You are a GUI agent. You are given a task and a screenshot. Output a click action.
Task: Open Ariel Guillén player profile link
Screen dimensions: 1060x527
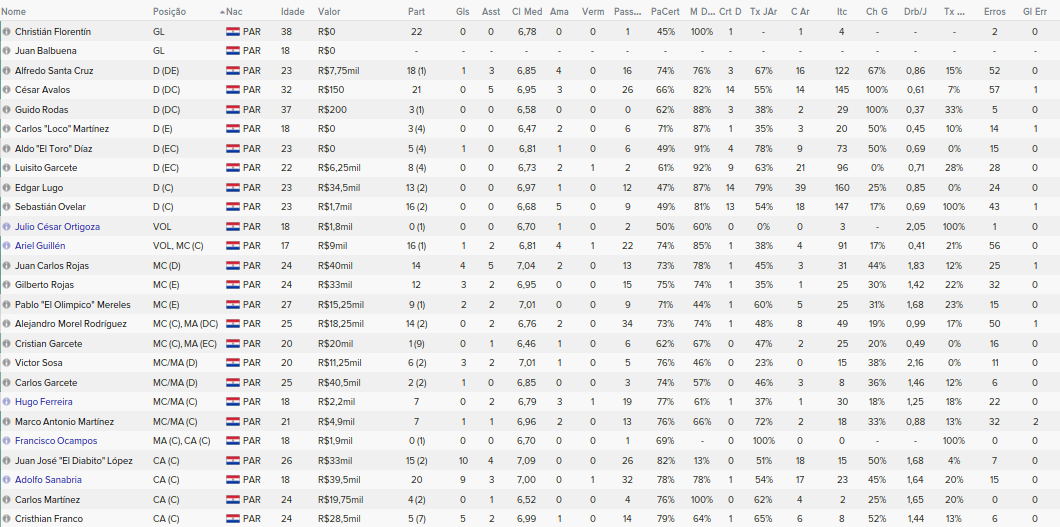point(40,246)
